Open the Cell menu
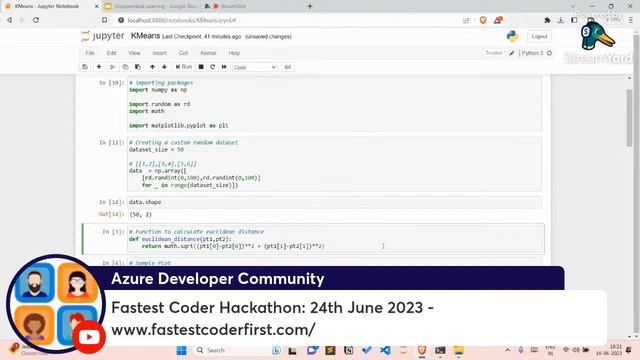The height and width of the screenshot is (360, 640). point(184,53)
